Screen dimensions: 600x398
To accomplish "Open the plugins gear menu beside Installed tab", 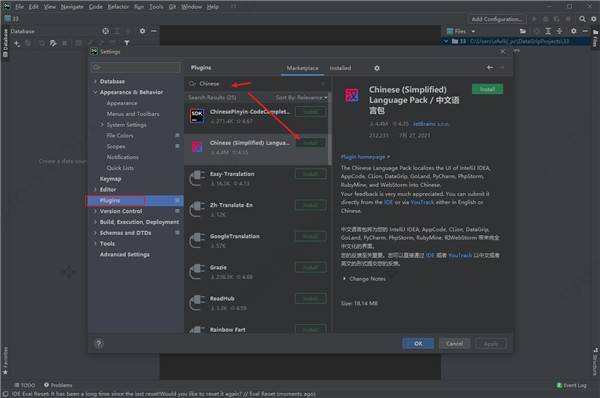I will pyautogui.click(x=377, y=68).
